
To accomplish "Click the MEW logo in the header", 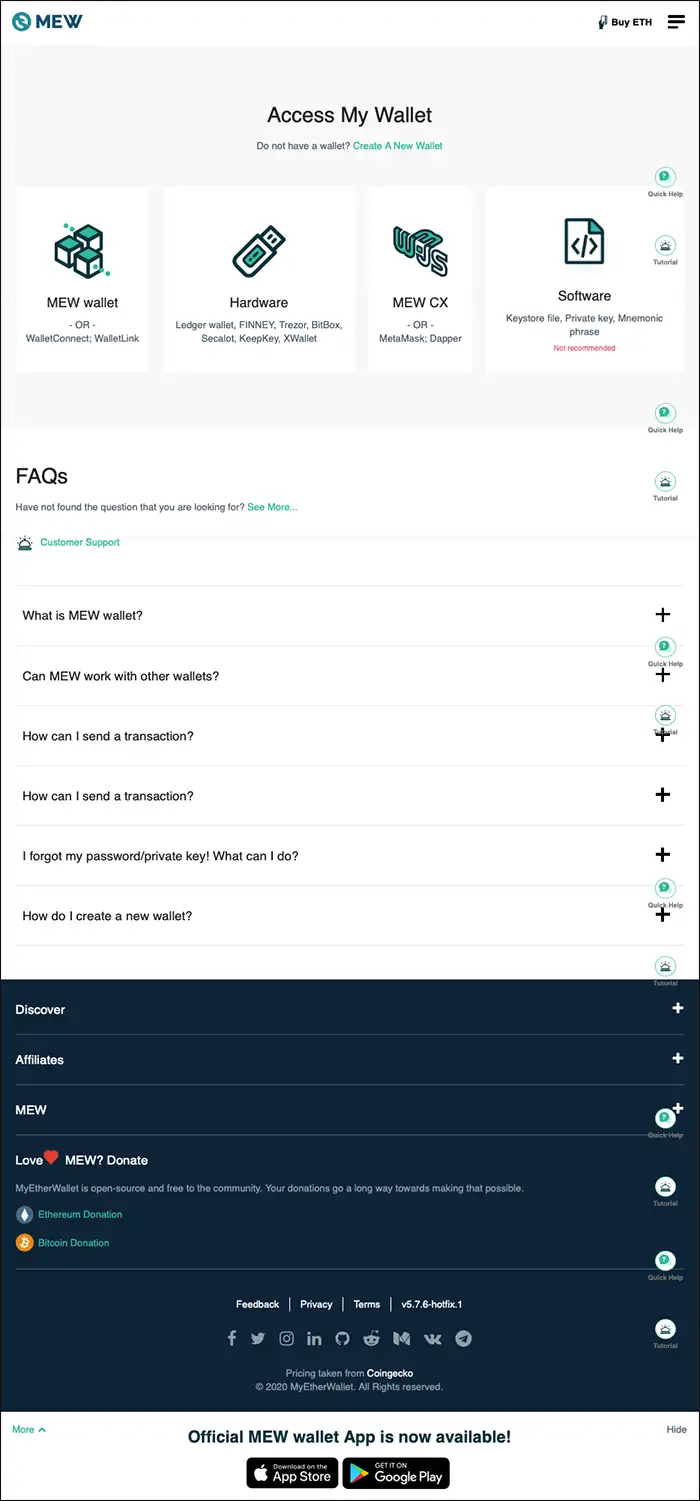I will pyautogui.click(x=47, y=21).
